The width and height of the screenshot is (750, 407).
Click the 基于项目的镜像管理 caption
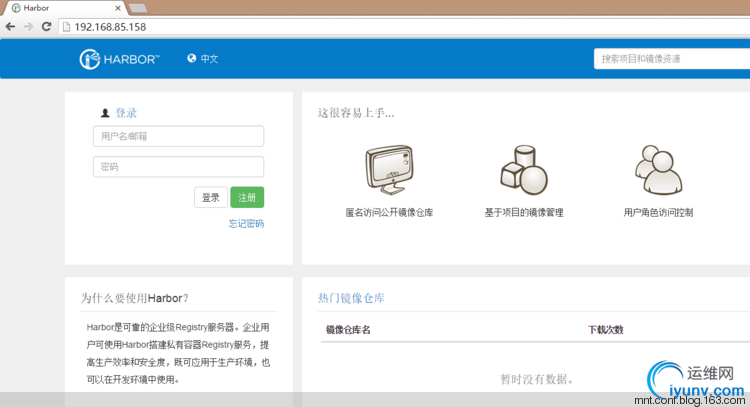524,213
